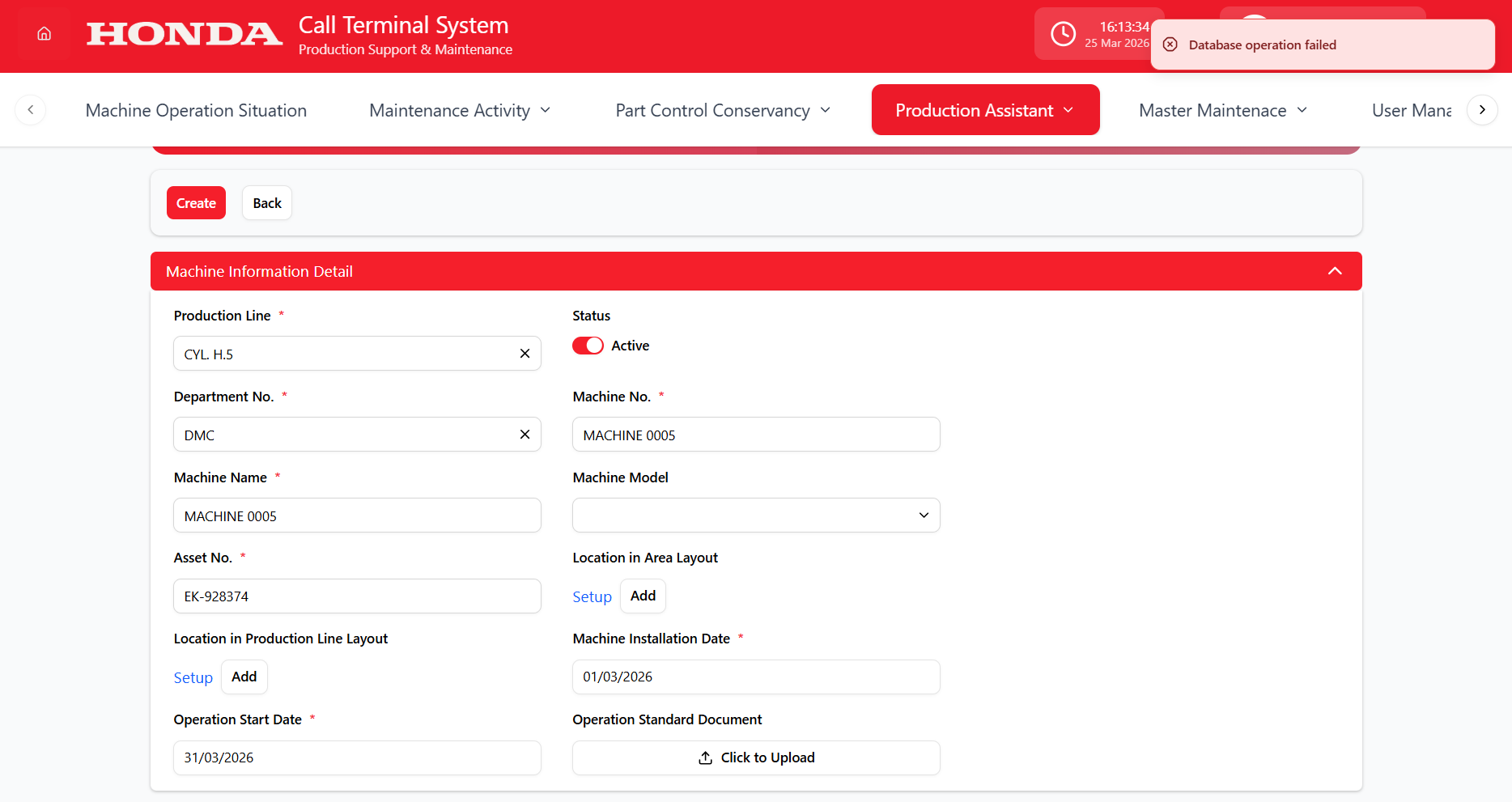Click the Asset No. input field
Image resolution: width=1512 pixels, height=802 pixels.
357,596
